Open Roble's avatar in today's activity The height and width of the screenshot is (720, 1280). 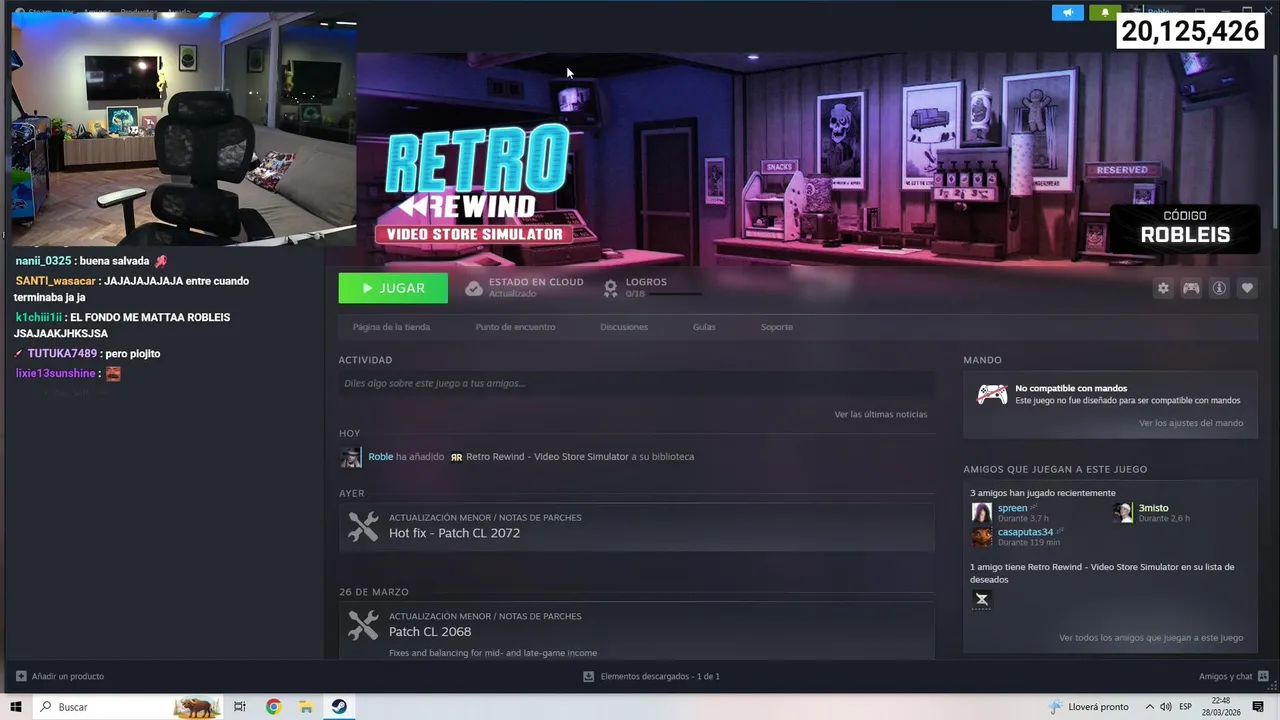click(351, 457)
